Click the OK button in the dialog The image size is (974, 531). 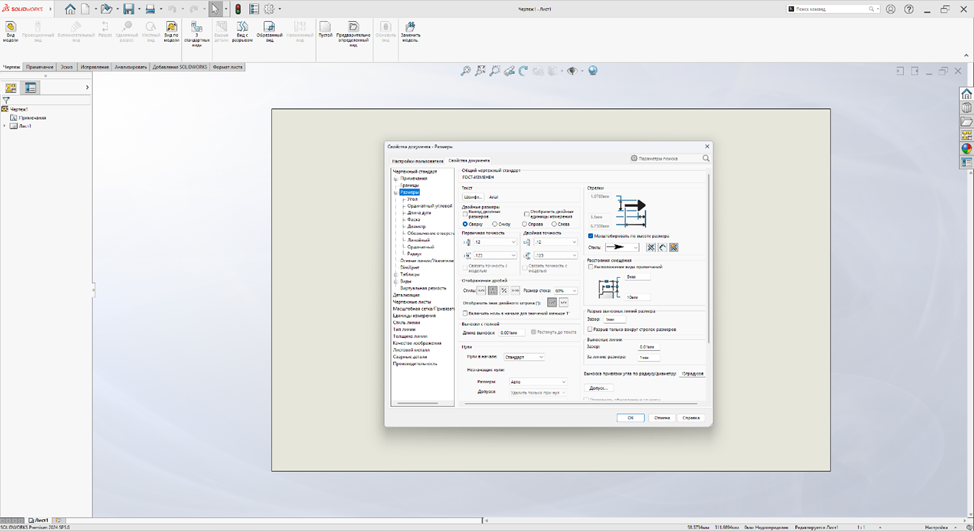[x=630, y=418]
